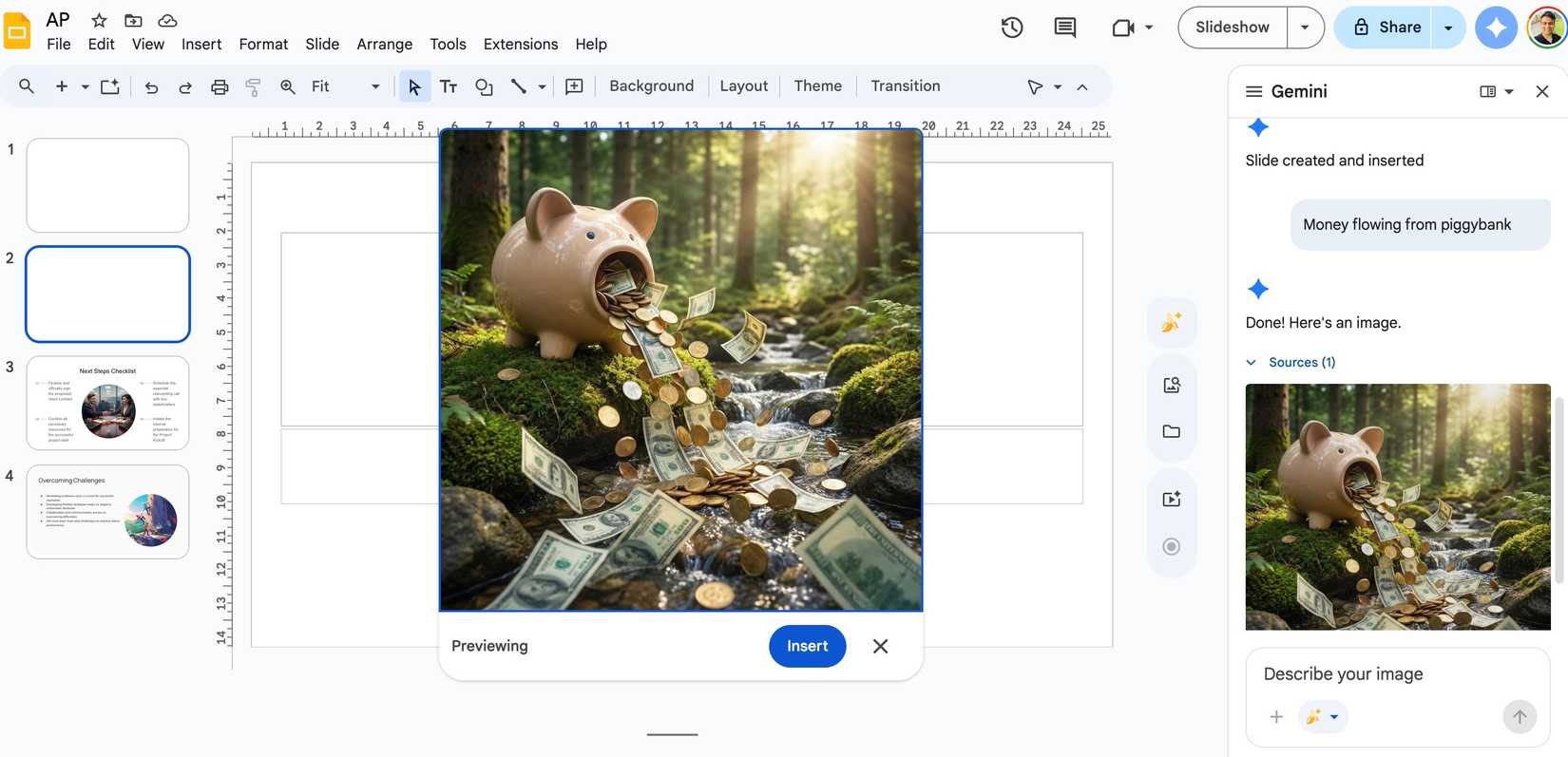Click the insert template slide icon

[110, 86]
